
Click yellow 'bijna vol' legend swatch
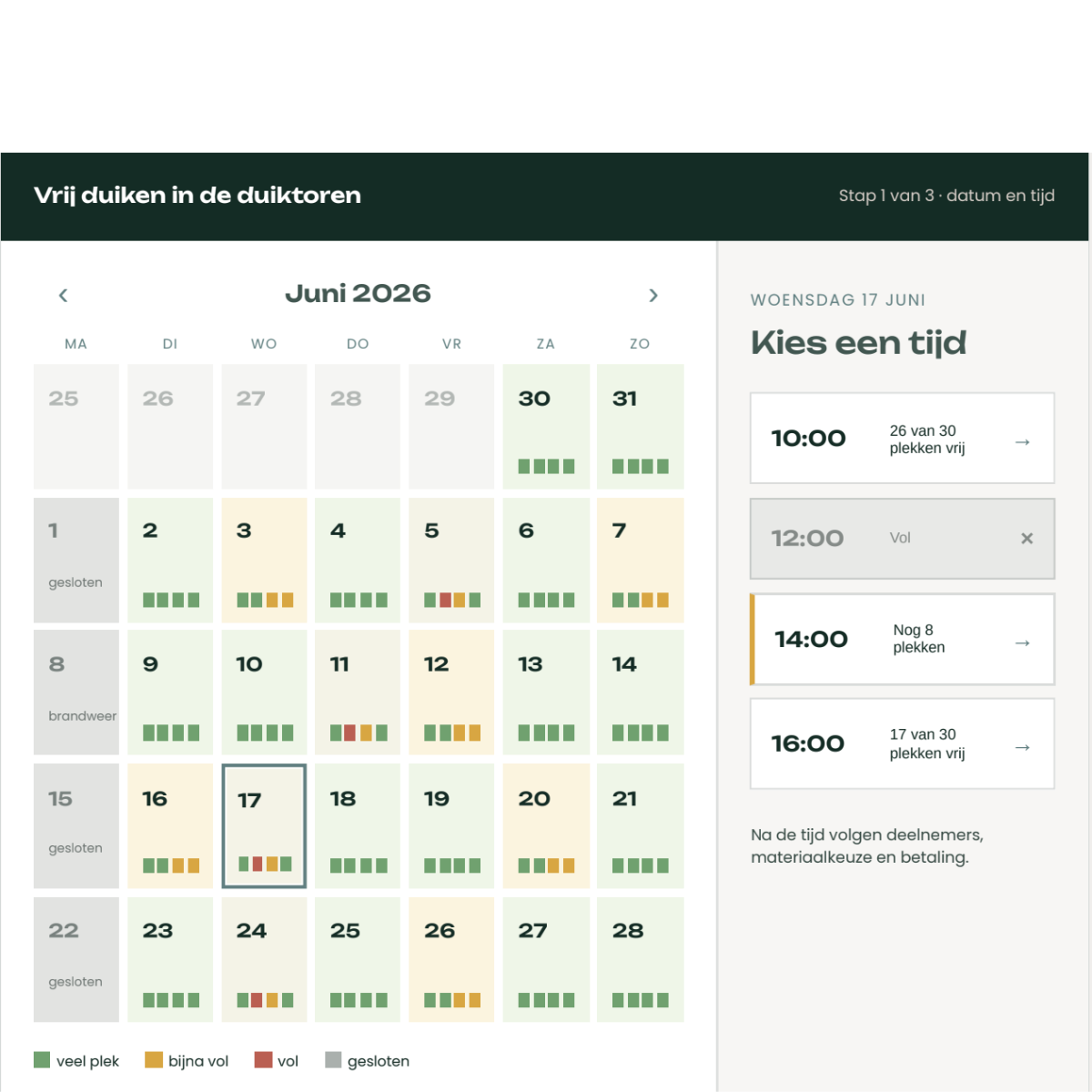pos(154,1060)
